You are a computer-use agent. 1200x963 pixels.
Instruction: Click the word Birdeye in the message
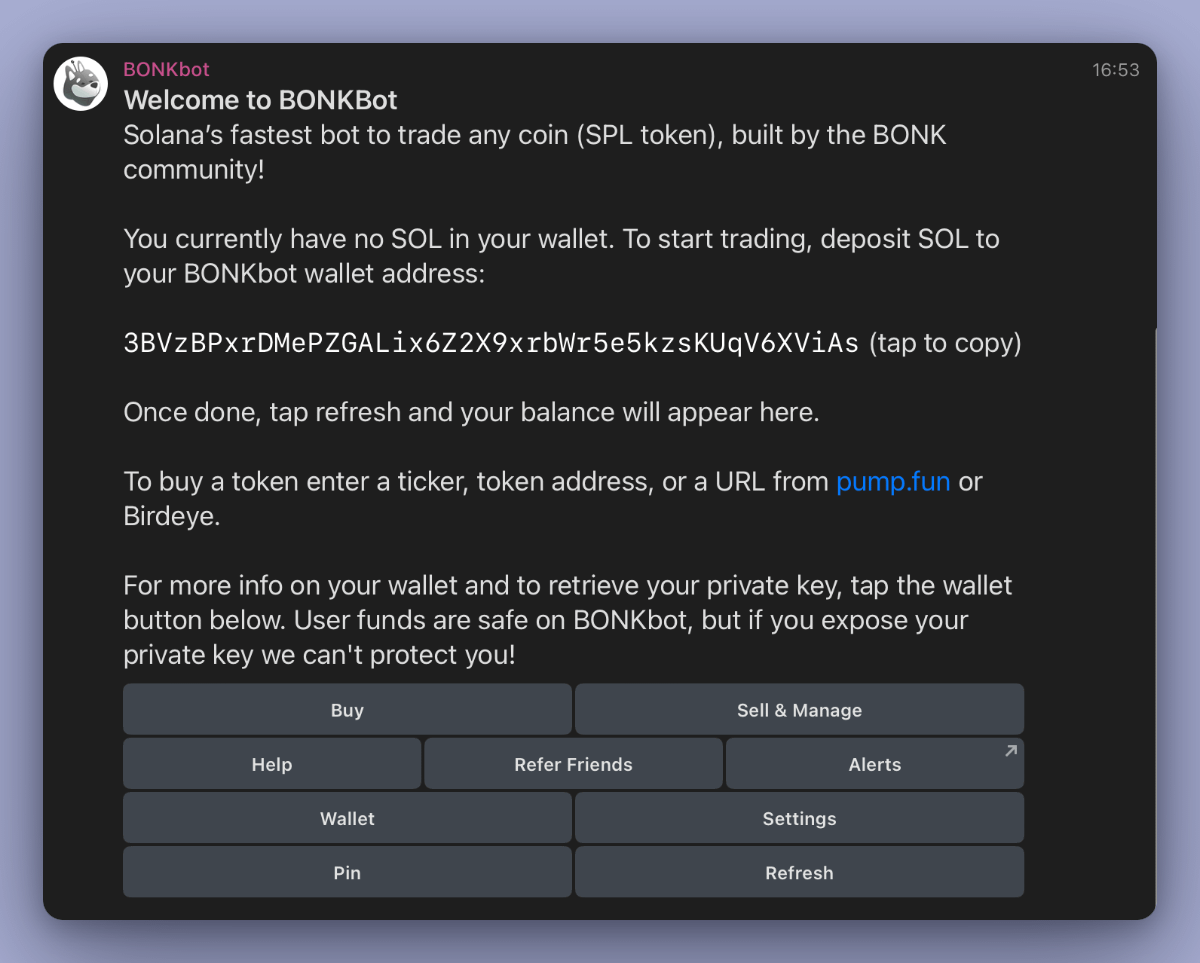click(x=171, y=516)
